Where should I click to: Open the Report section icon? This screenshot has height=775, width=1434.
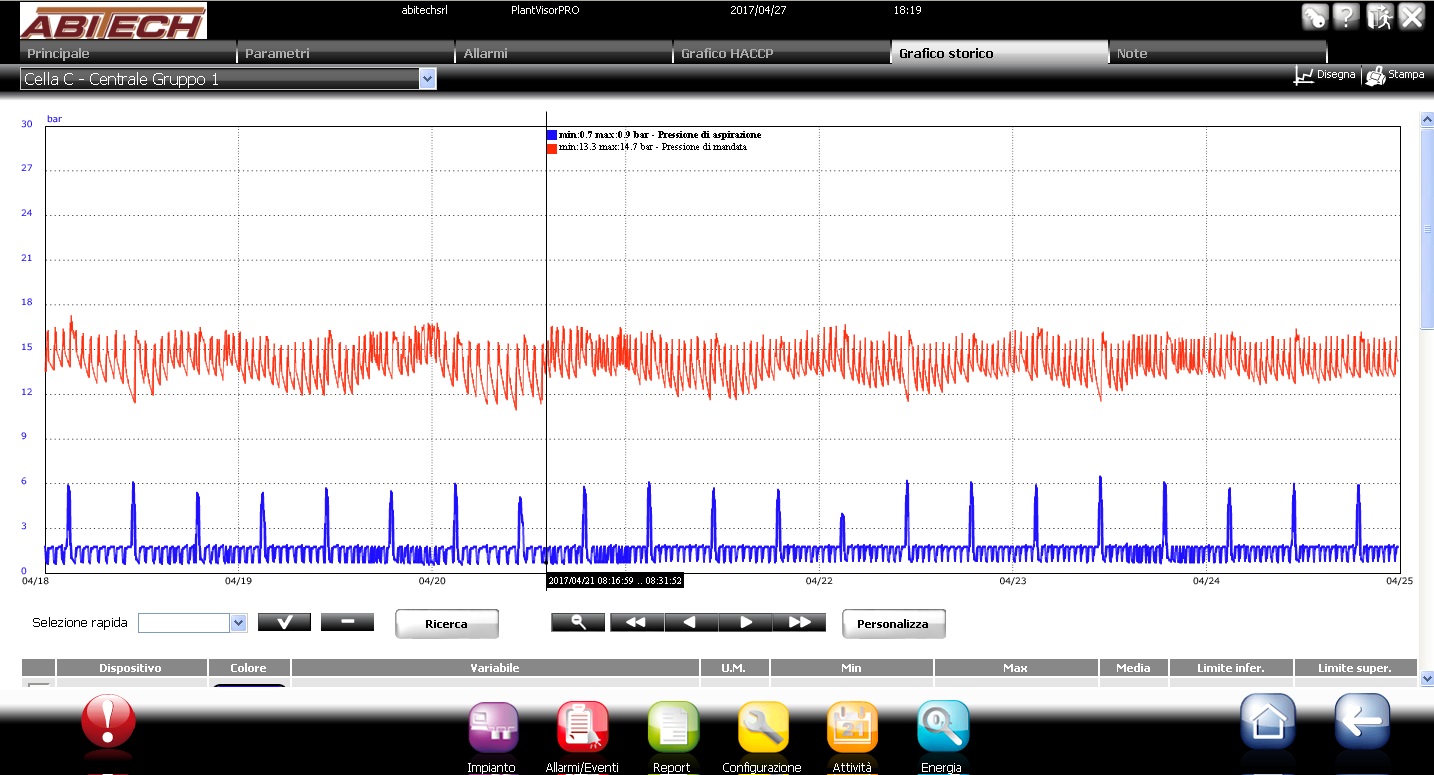pyautogui.click(x=672, y=728)
